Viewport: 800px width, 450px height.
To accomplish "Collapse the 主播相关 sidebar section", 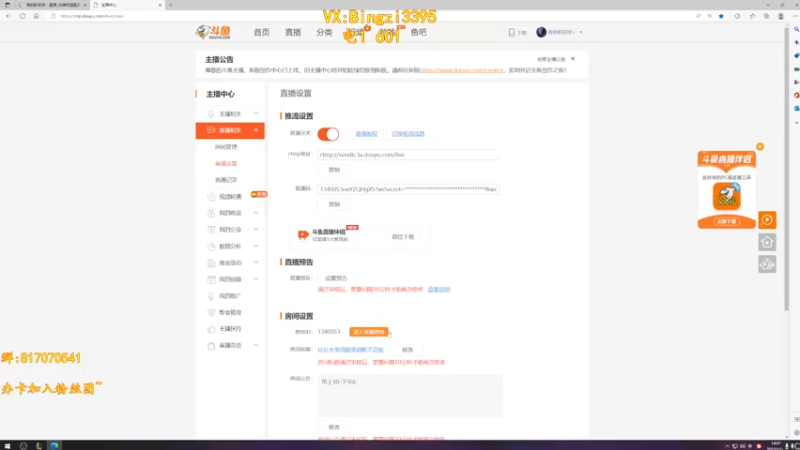I will pyautogui.click(x=256, y=114).
